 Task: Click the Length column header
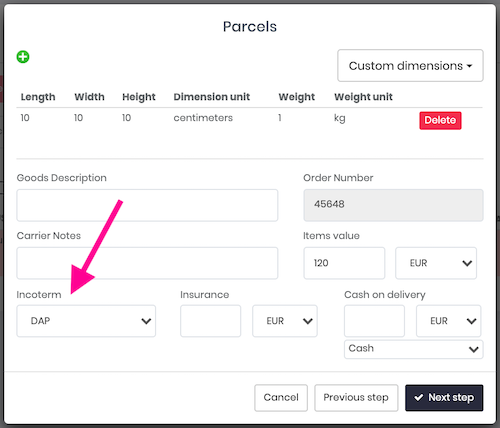[38, 97]
